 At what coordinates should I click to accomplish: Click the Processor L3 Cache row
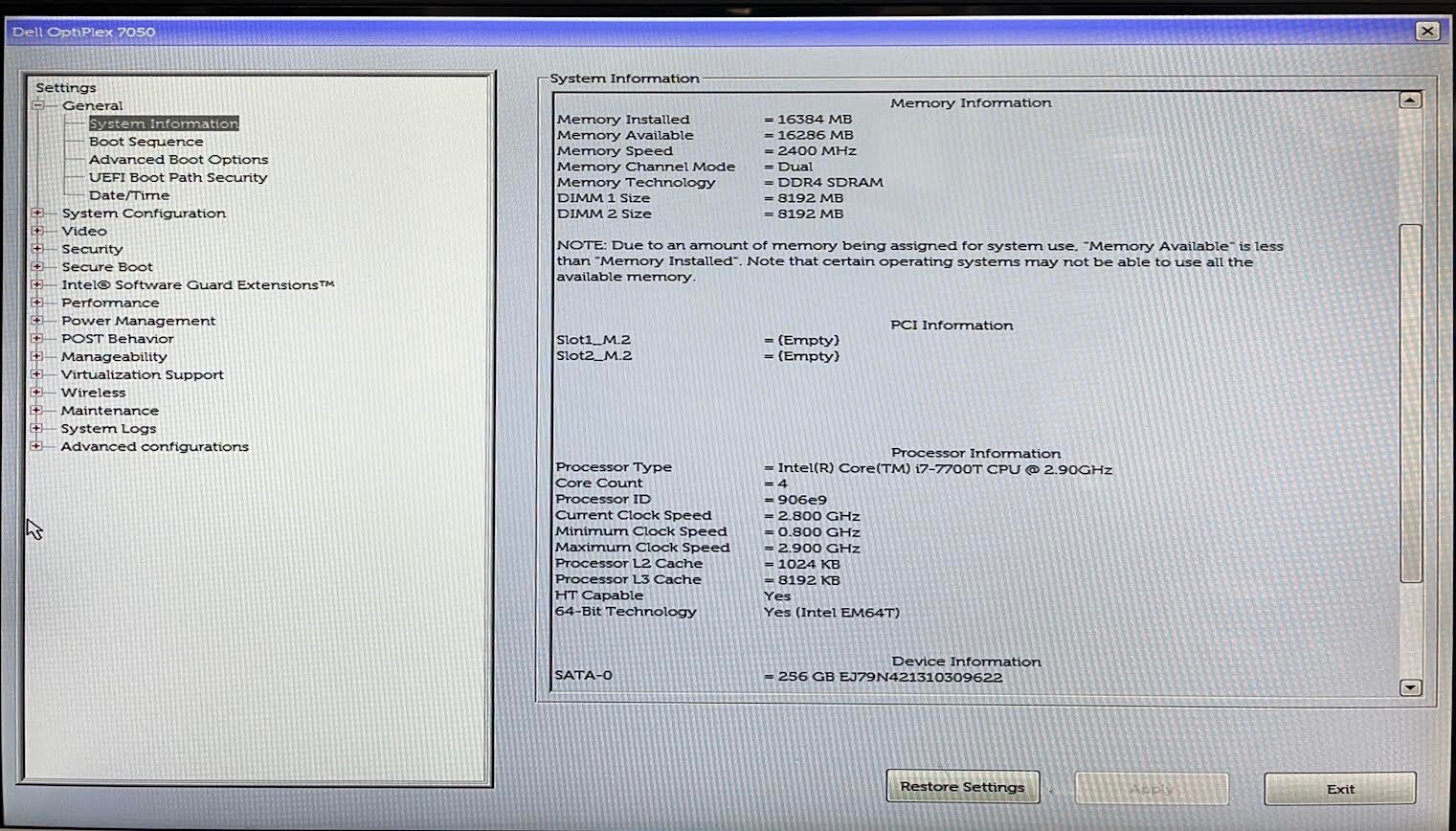698,580
